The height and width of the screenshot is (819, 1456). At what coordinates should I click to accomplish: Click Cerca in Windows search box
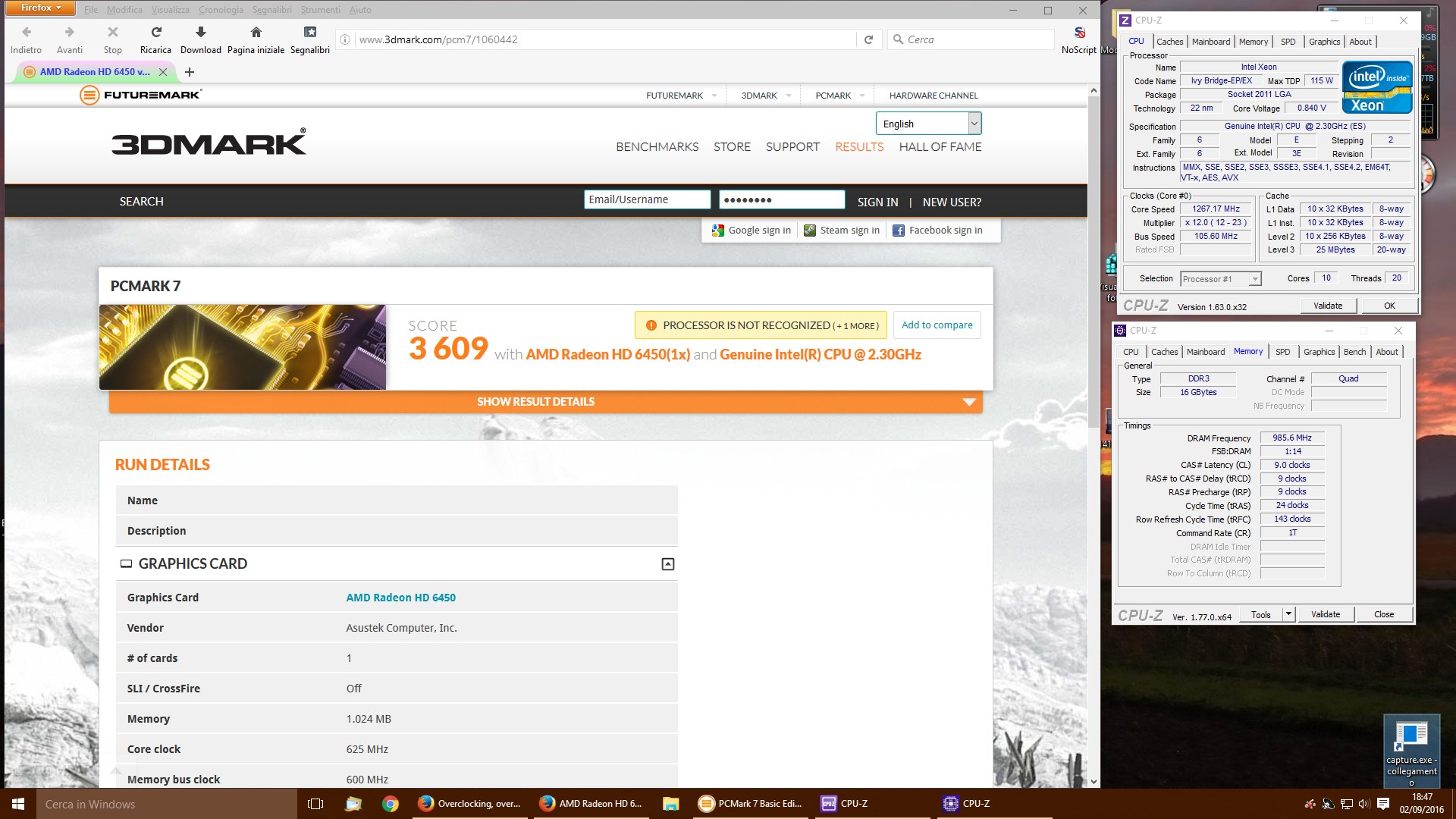[167, 804]
